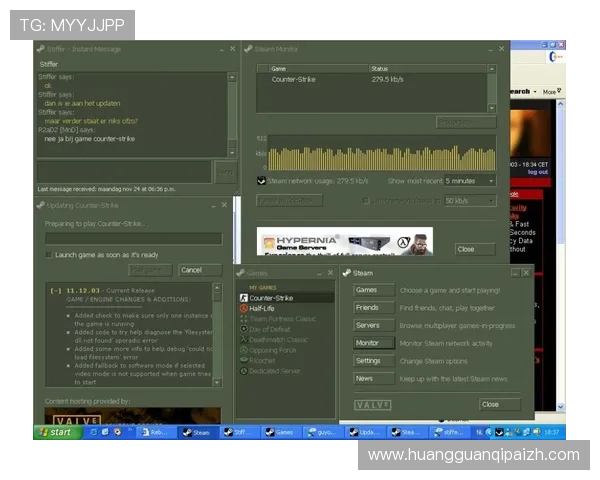
Task: Click the Hypernia Game Servers banner ad
Action: pyautogui.click(x=345, y=242)
